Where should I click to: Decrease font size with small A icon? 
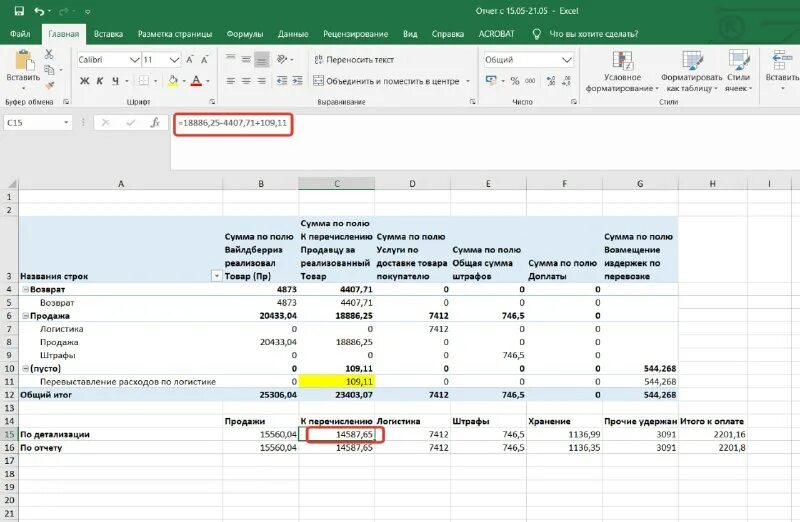tap(205, 60)
